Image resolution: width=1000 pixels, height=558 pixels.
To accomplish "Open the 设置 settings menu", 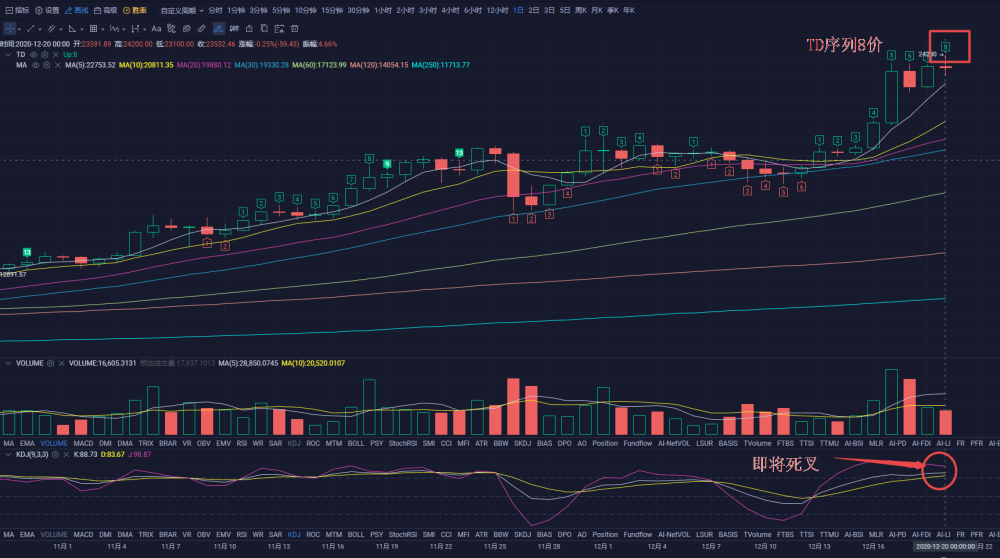I will coord(47,10).
